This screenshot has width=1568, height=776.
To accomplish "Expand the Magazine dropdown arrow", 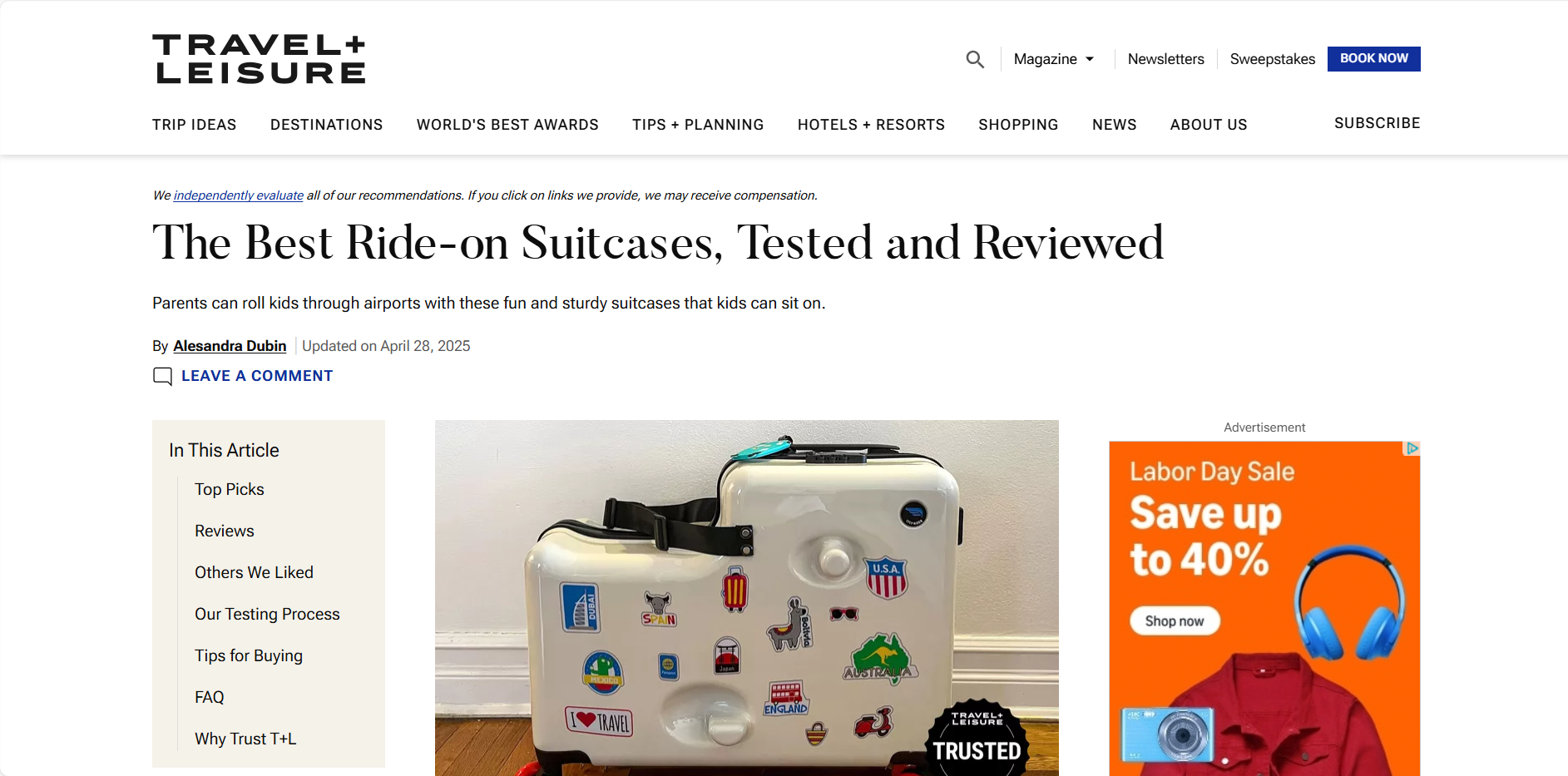I will click(x=1090, y=59).
